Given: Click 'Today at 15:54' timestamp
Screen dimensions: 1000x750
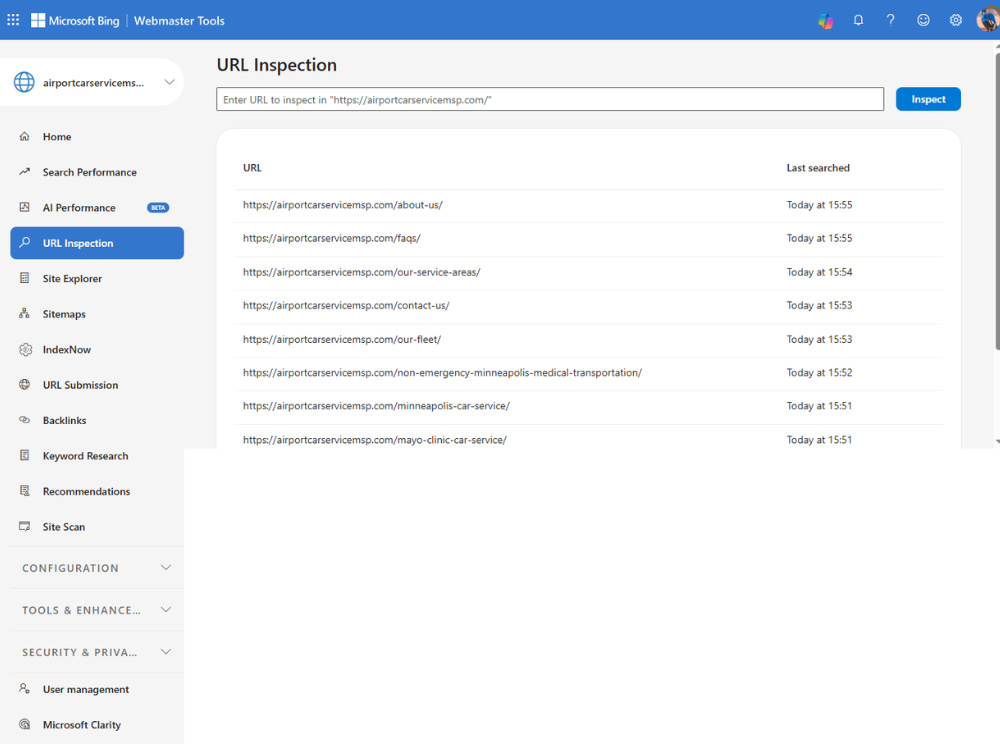Looking at the screenshot, I should (x=819, y=272).
